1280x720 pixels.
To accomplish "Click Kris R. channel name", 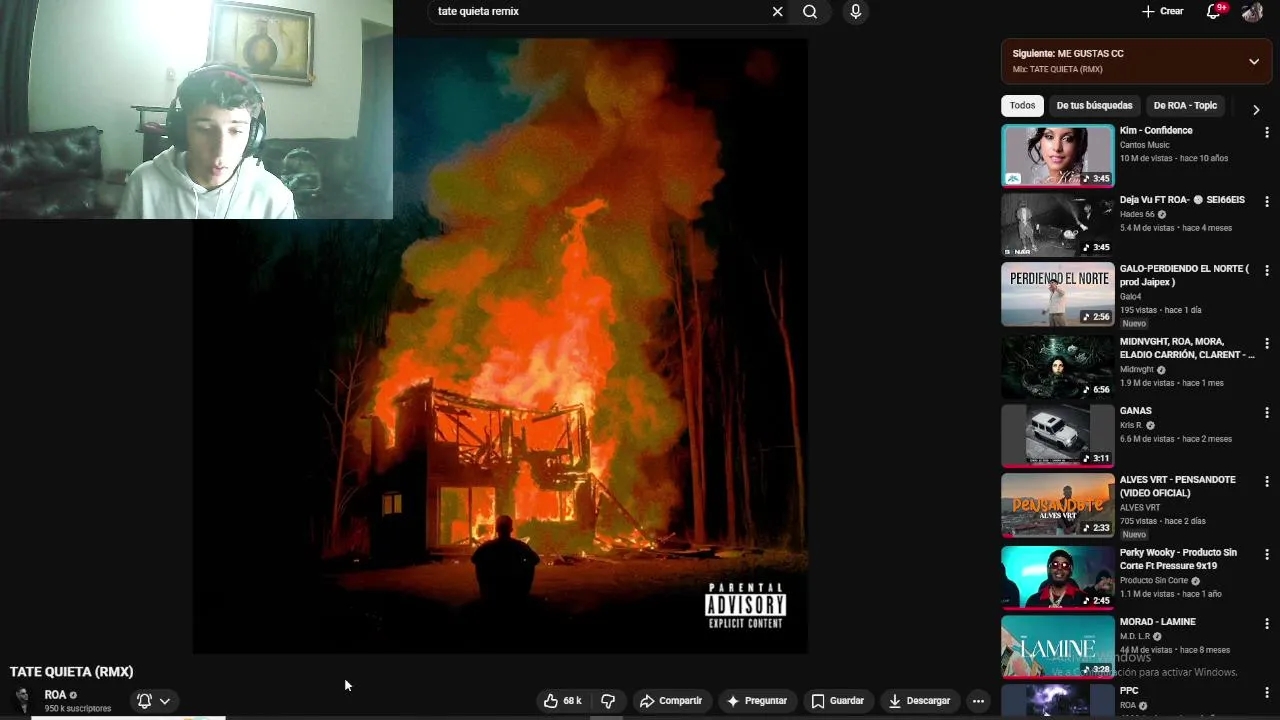I will [x=1131, y=425].
